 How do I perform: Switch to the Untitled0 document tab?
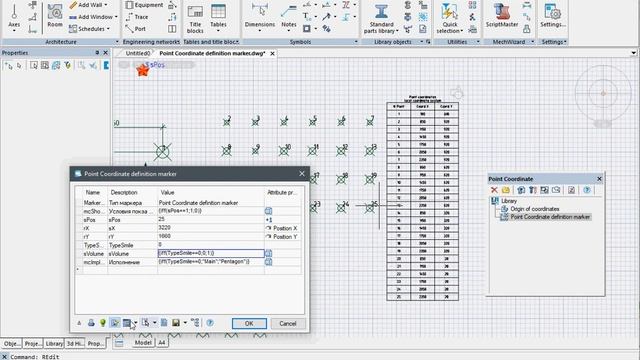click(138, 53)
